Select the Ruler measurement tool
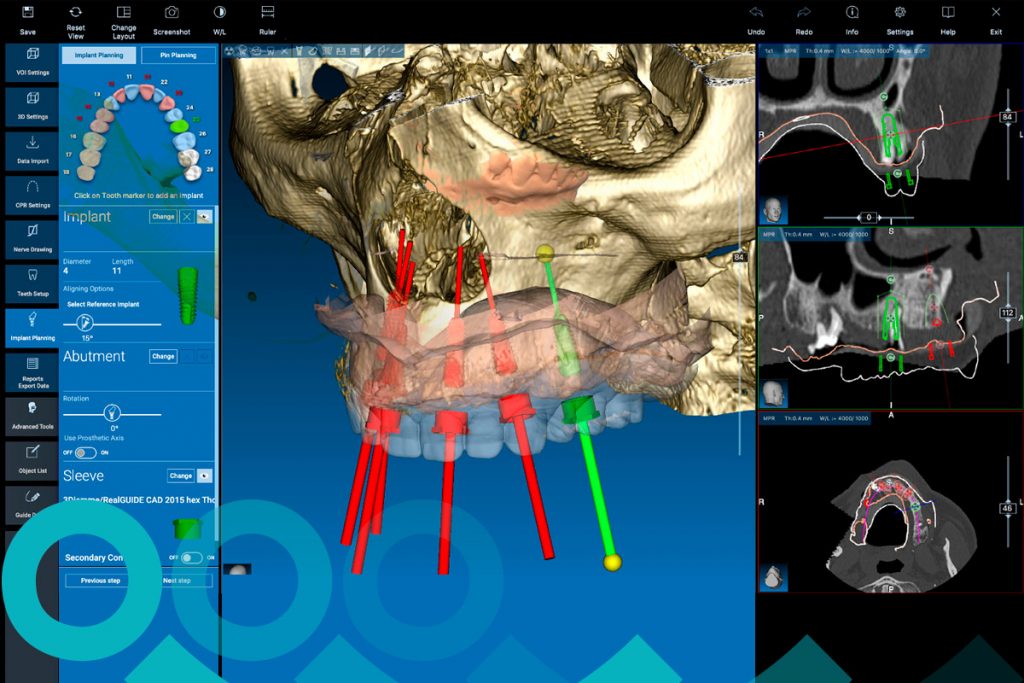Viewport: 1024px width, 683px height. pos(267,20)
